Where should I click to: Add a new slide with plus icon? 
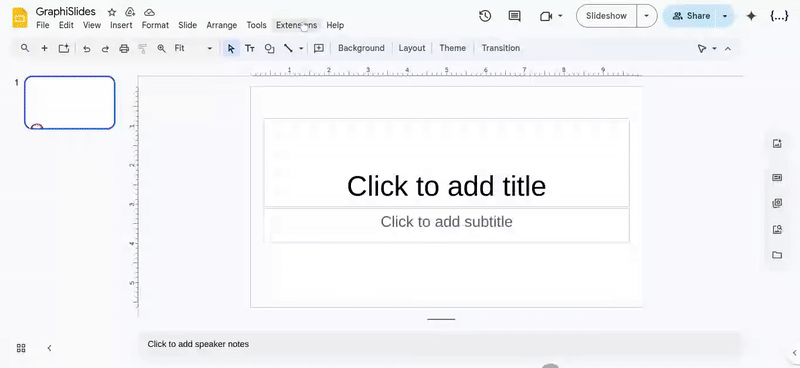(44, 48)
